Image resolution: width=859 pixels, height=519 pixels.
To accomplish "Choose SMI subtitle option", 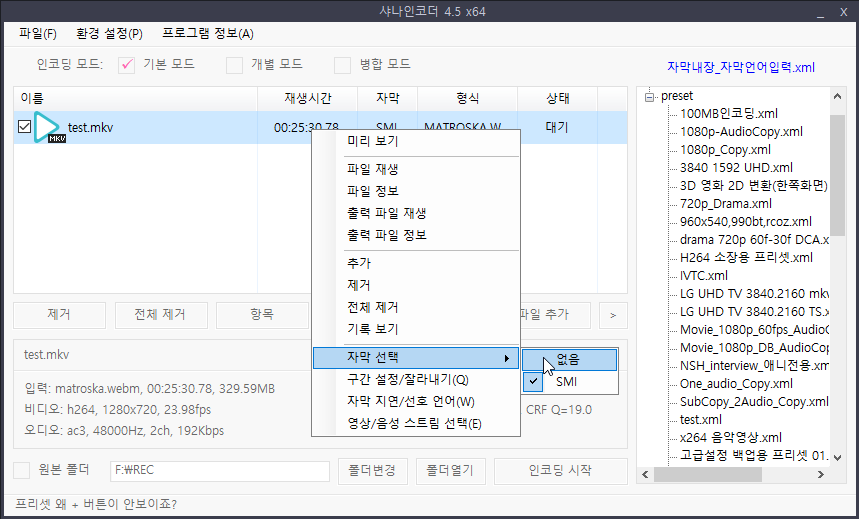I will [567, 381].
